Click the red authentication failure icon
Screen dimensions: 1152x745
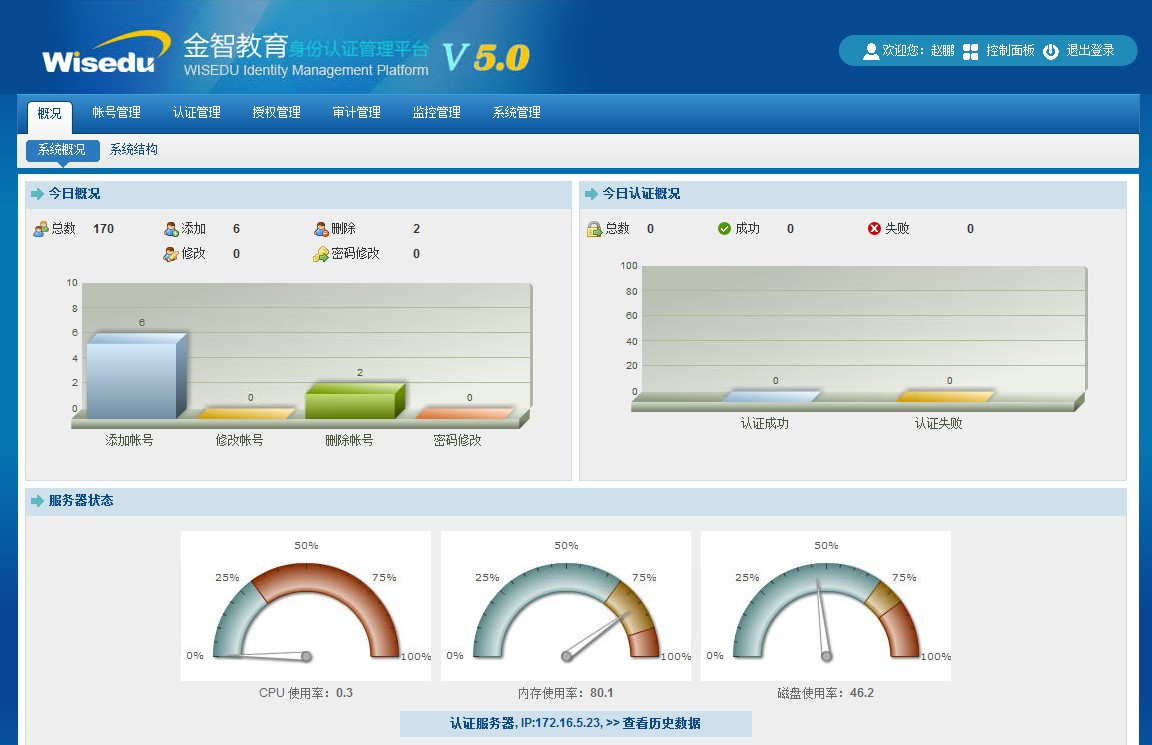pyautogui.click(x=874, y=229)
